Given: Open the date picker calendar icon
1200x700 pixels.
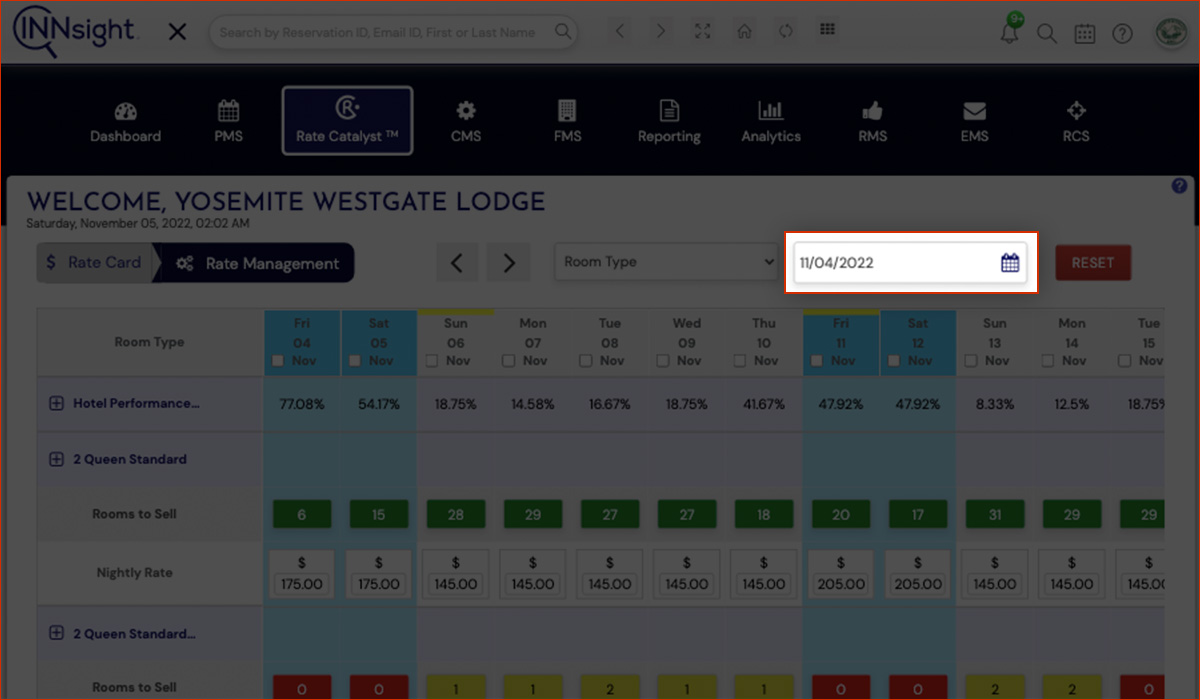Looking at the screenshot, I should coord(1010,263).
